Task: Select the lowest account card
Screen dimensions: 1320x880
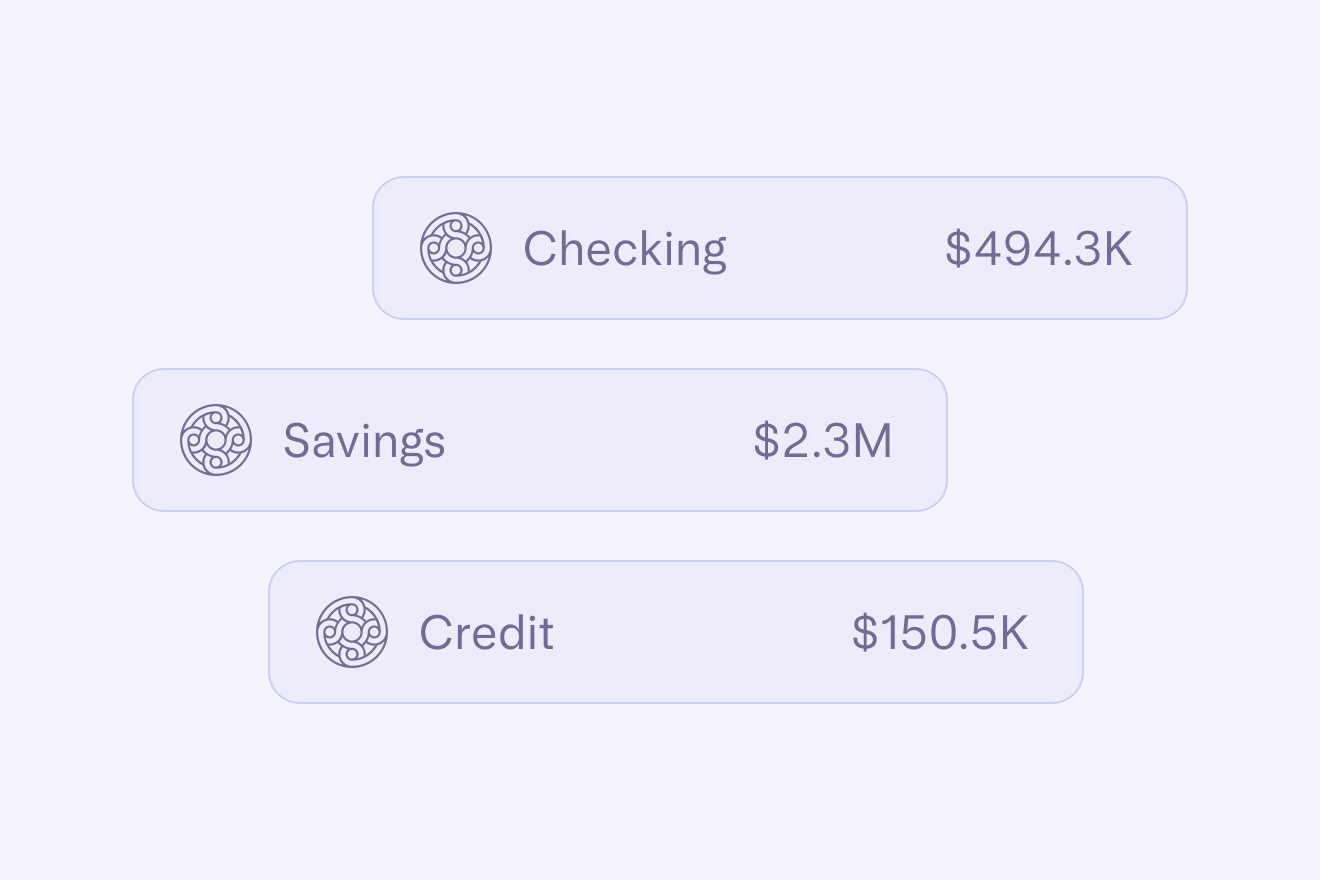Action: click(x=676, y=632)
